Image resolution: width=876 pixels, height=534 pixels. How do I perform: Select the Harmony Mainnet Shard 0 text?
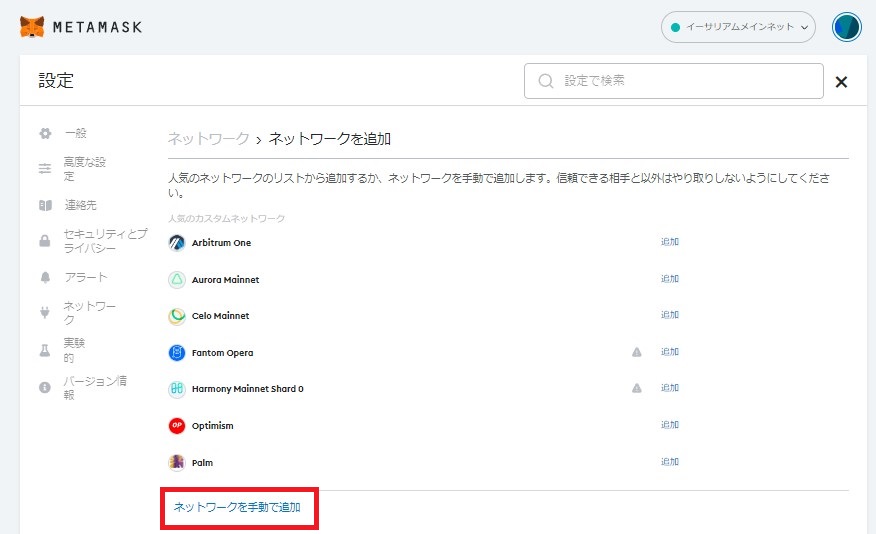(247, 389)
